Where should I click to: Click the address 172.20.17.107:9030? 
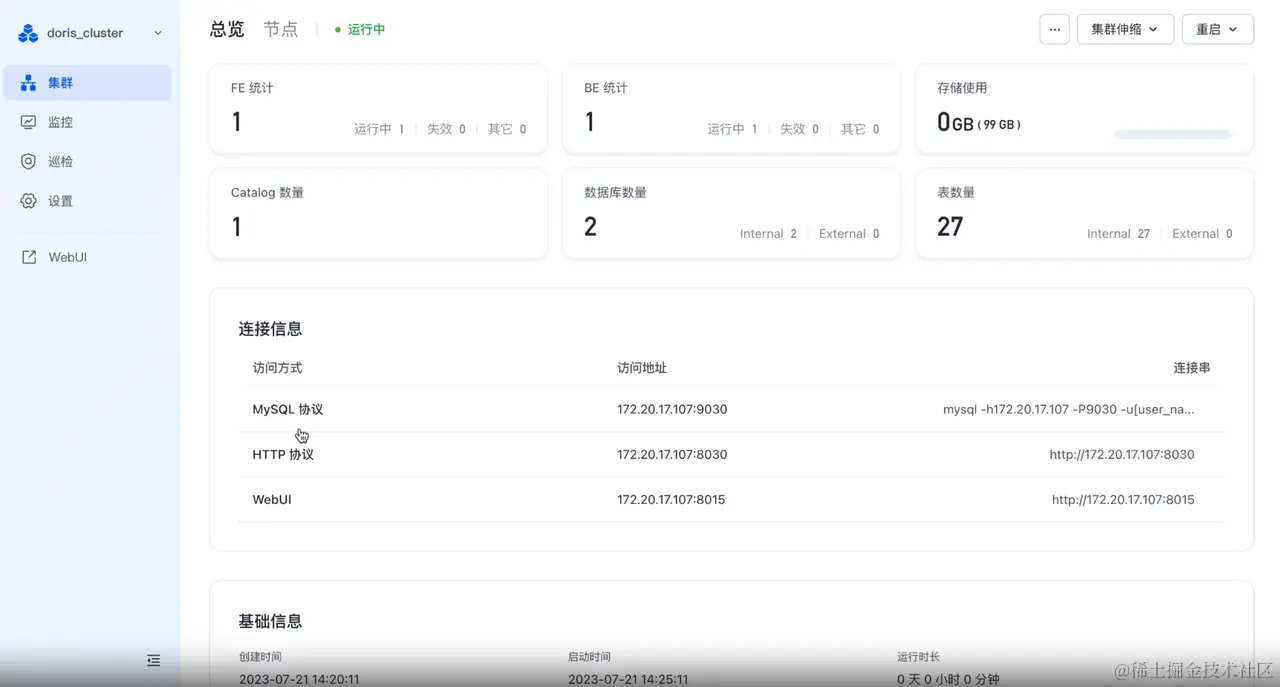click(672, 409)
